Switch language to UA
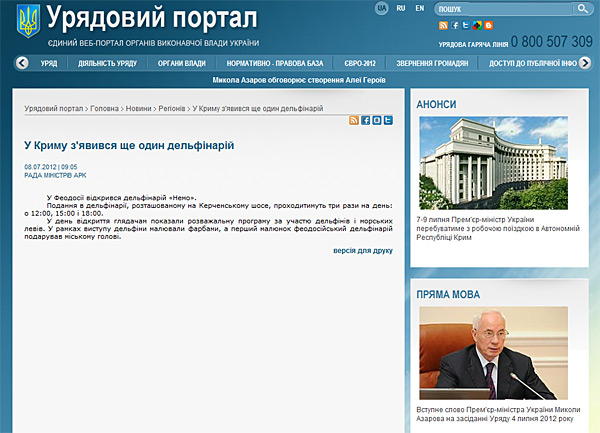Viewport: 600px width, 433px height. pos(382,8)
